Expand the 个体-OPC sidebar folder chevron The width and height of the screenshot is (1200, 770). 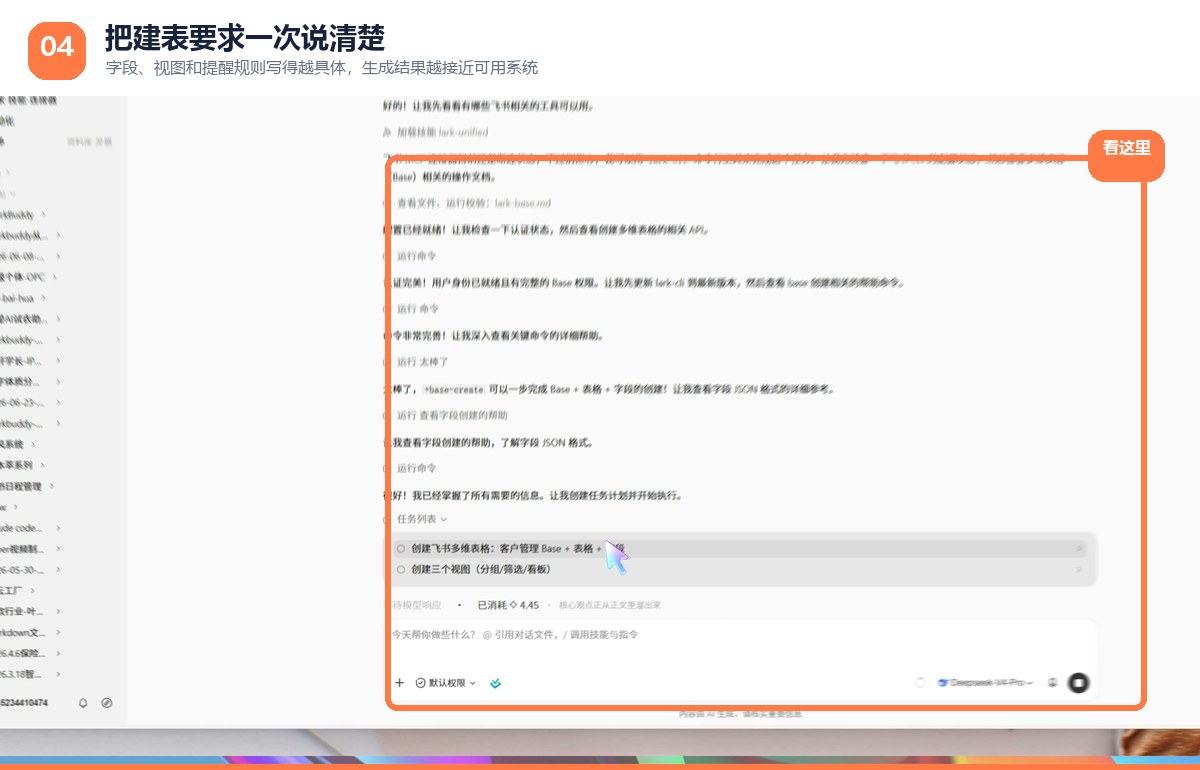54,277
